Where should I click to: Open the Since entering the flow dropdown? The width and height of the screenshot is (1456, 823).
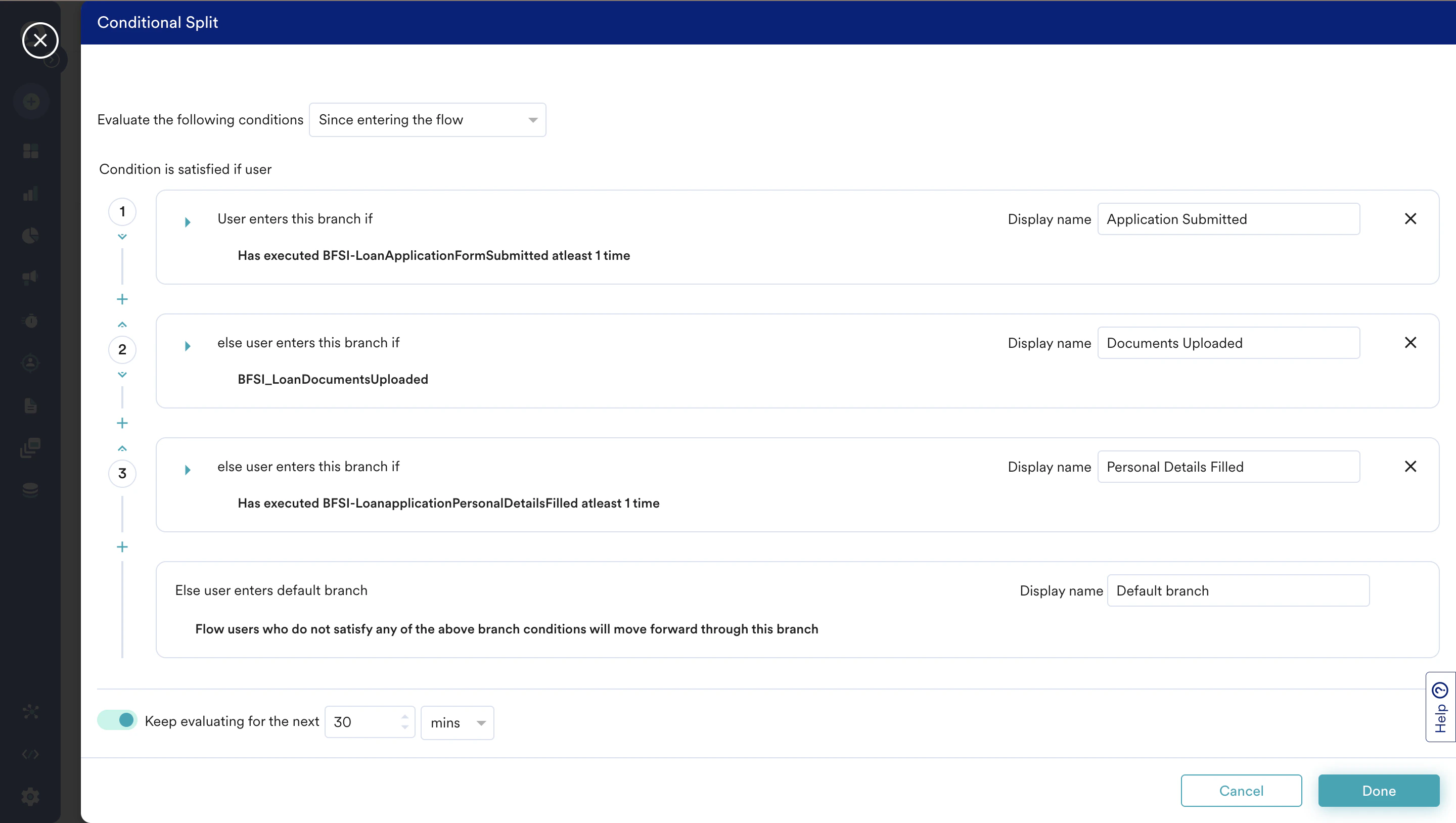click(427, 120)
